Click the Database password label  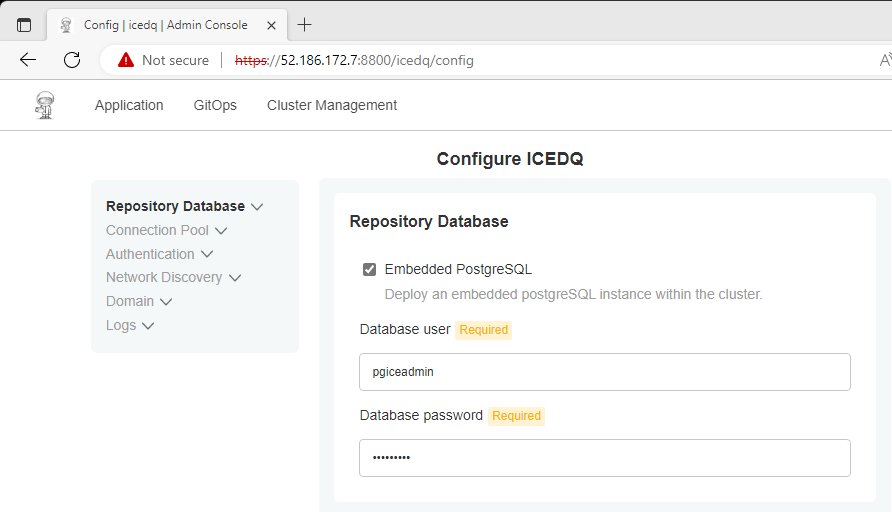click(x=421, y=415)
